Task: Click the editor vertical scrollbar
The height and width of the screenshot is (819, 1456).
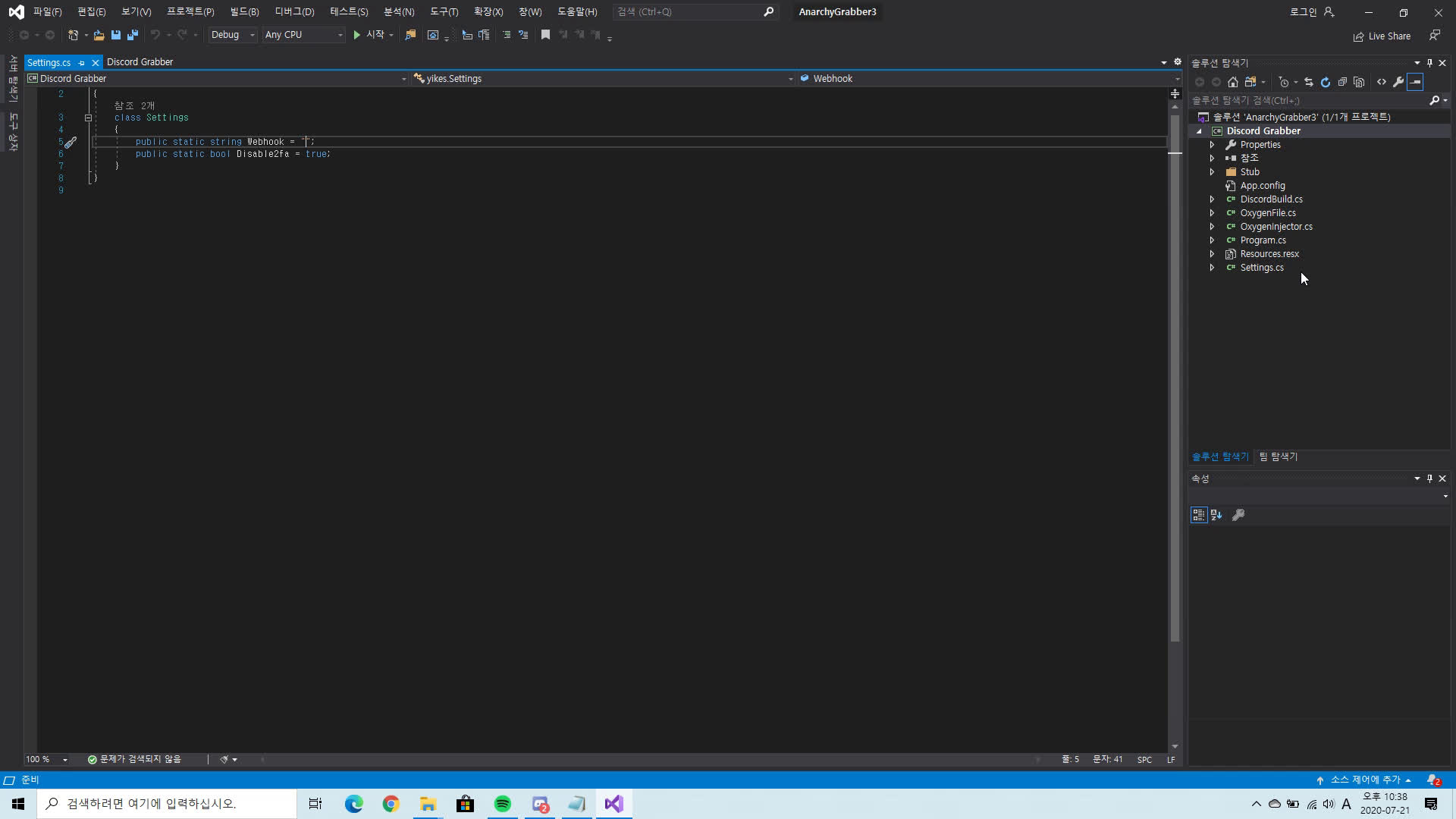Action: (1175, 379)
